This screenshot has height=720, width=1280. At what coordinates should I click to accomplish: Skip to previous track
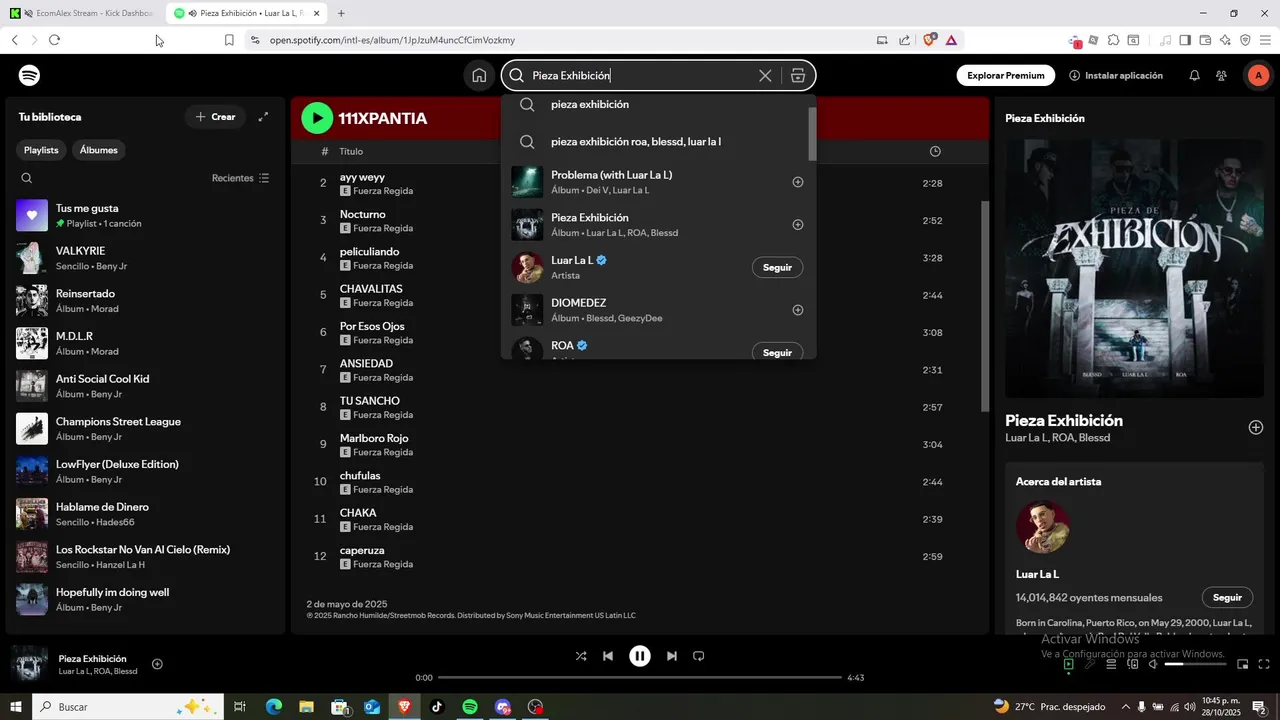coord(608,656)
